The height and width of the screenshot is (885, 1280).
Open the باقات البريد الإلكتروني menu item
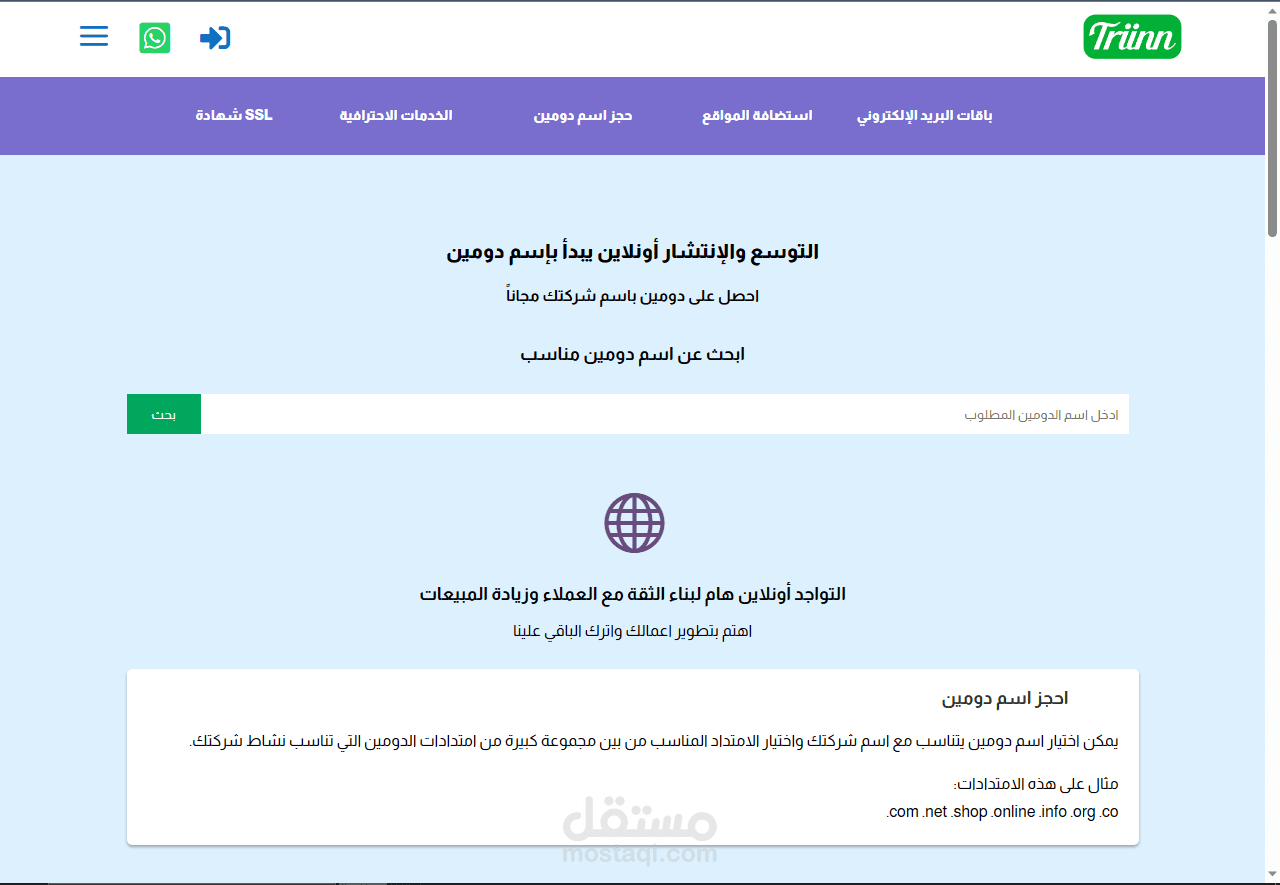[x=925, y=116]
